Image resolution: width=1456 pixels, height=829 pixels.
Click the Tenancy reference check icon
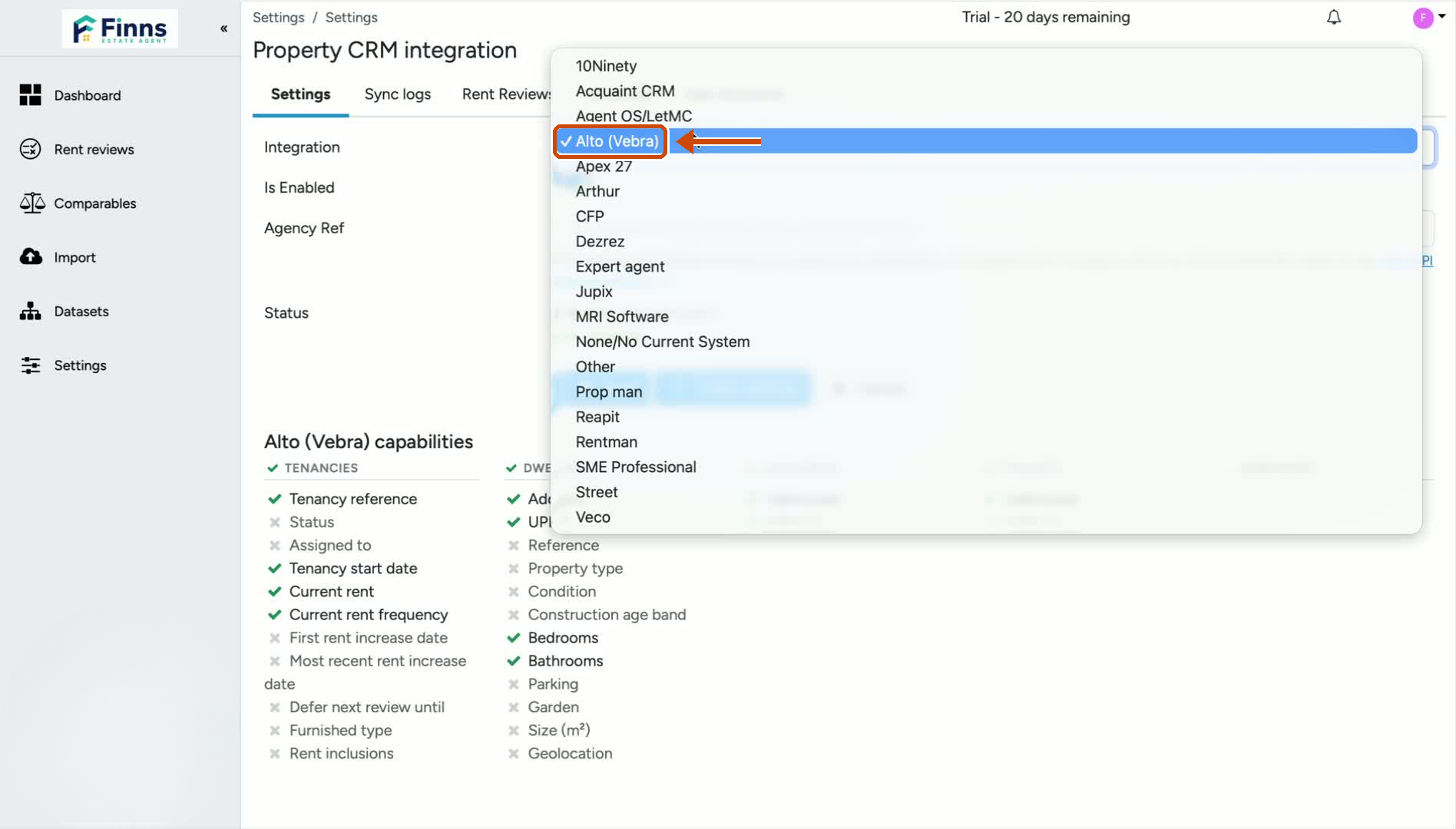[274, 499]
